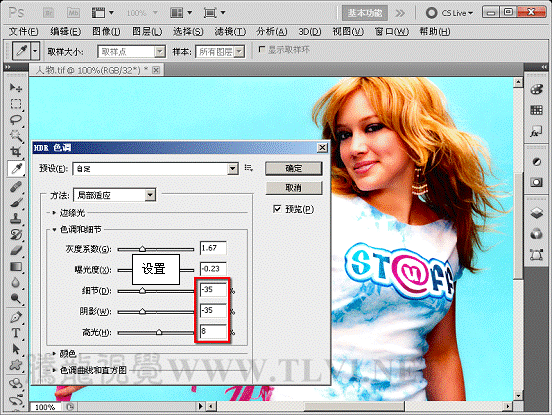Select the Blur tool
This screenshot has width=552, height=415.
(15, 282)
